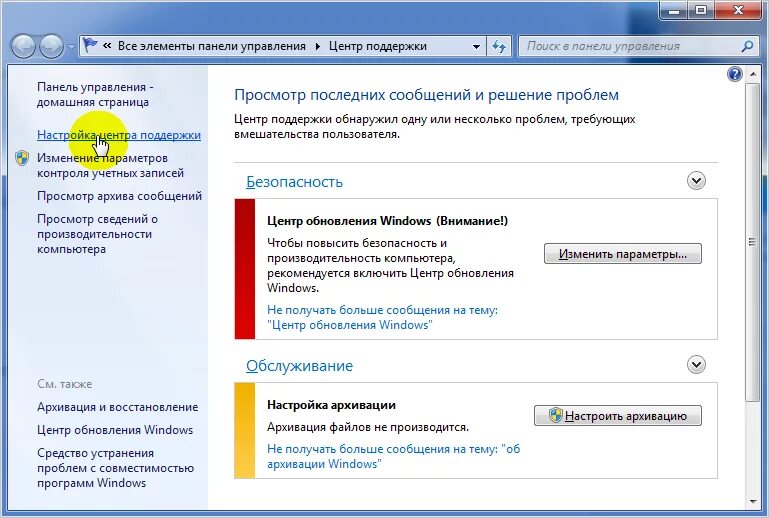This screenshot has width=769, height=518.
Task: Click the 'Настроить архивацию' button
Action: click(618, 416)
